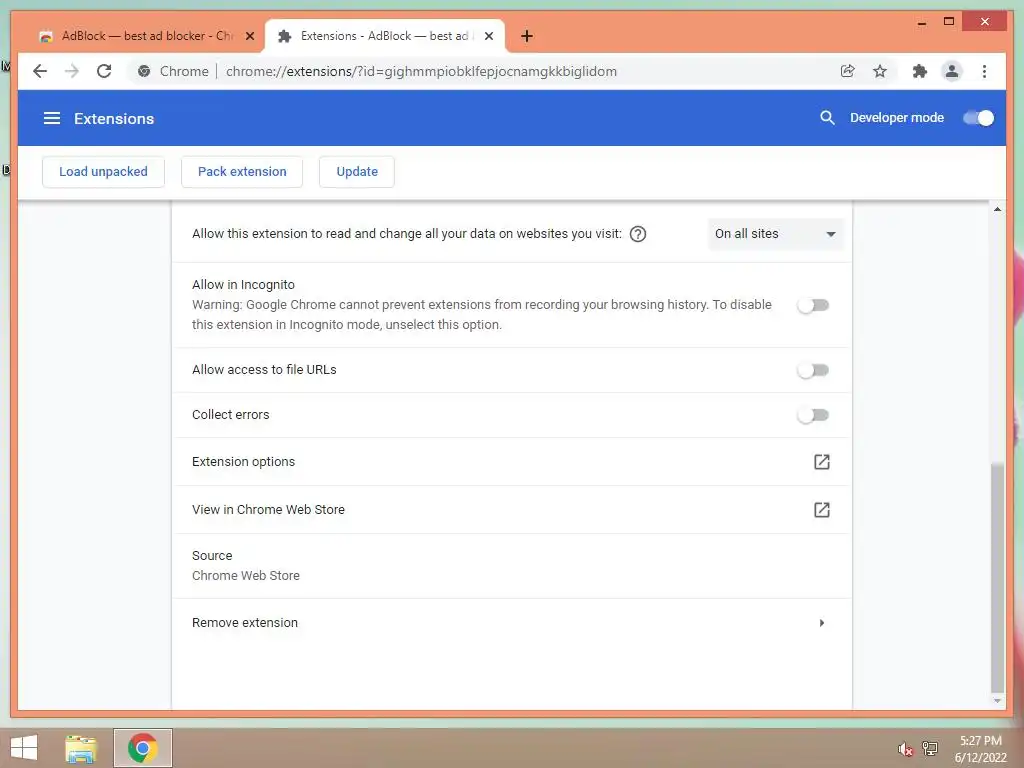Screen dimensions: 1024x768
Task: Enable Allow access to file URLs
Action: 813,370
